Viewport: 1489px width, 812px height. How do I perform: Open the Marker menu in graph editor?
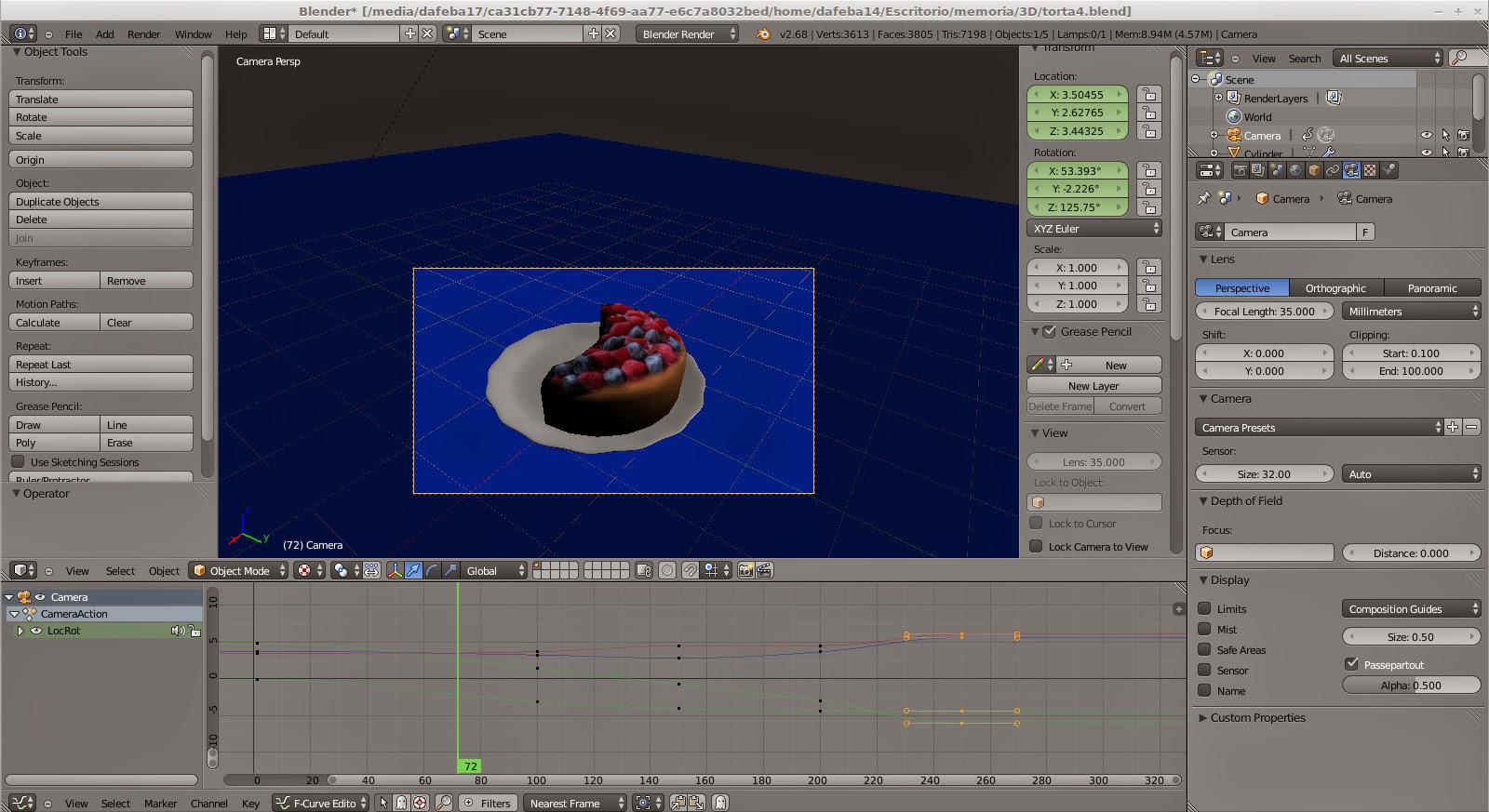160,803
